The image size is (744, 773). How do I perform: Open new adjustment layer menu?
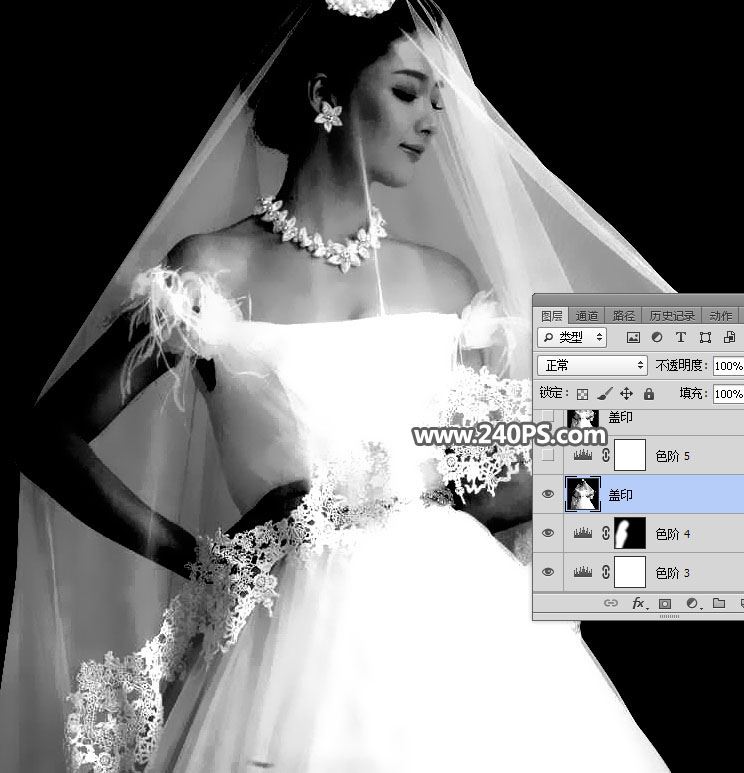point(691,604)
